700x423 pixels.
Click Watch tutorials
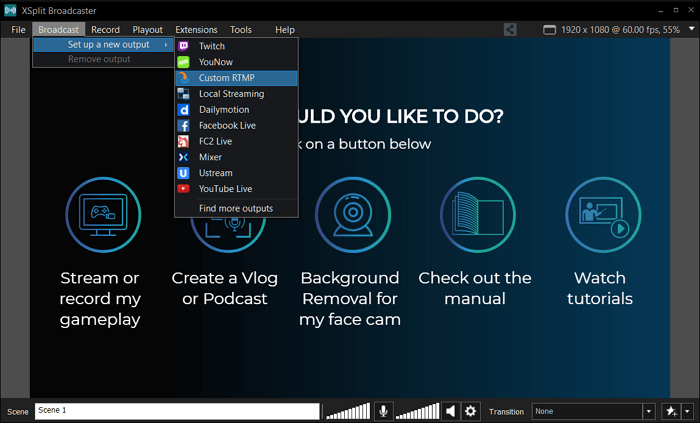(x=600, y=288)
